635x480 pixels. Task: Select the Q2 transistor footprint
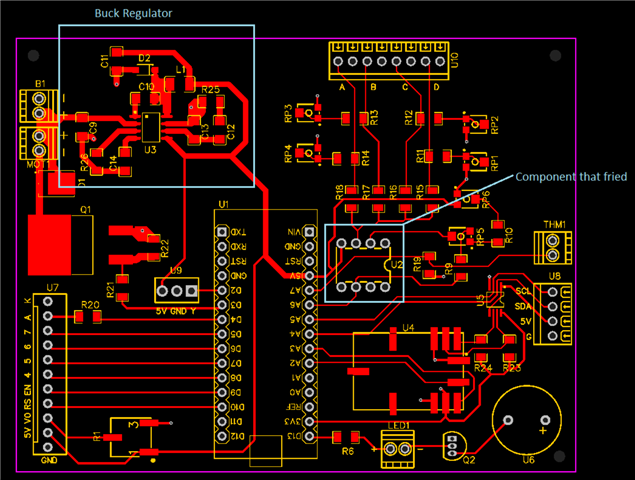pyautogui.click(x=453, y=446)
